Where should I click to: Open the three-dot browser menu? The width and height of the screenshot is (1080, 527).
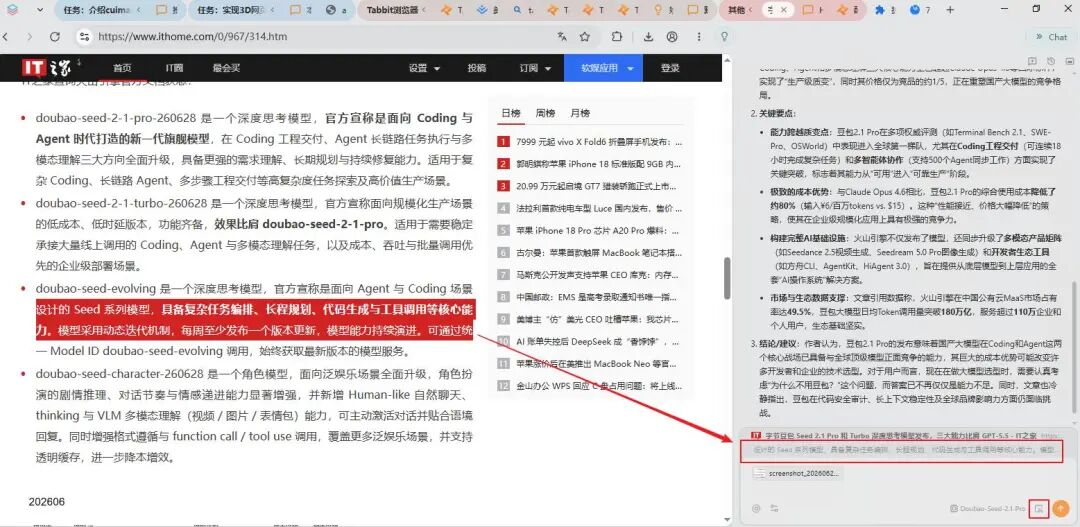pyautogui.click(x=699, y=37)
